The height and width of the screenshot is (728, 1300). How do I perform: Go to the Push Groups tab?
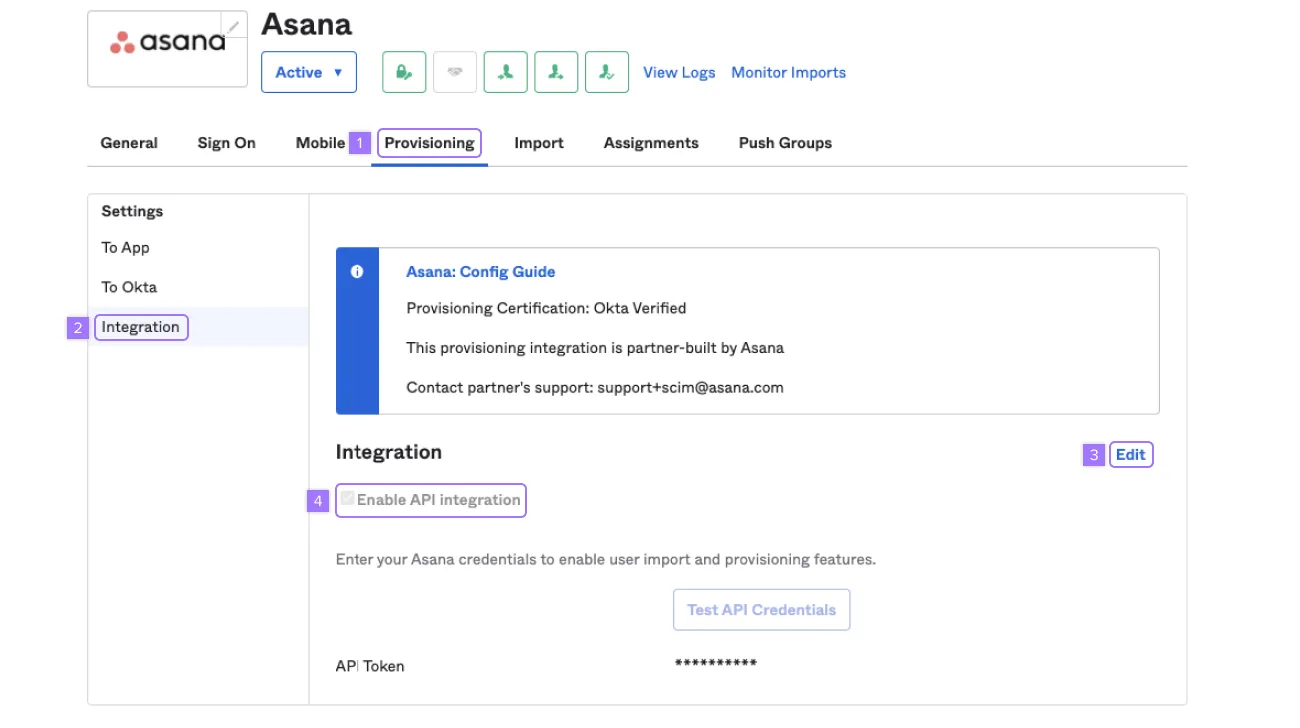(785, 143)
